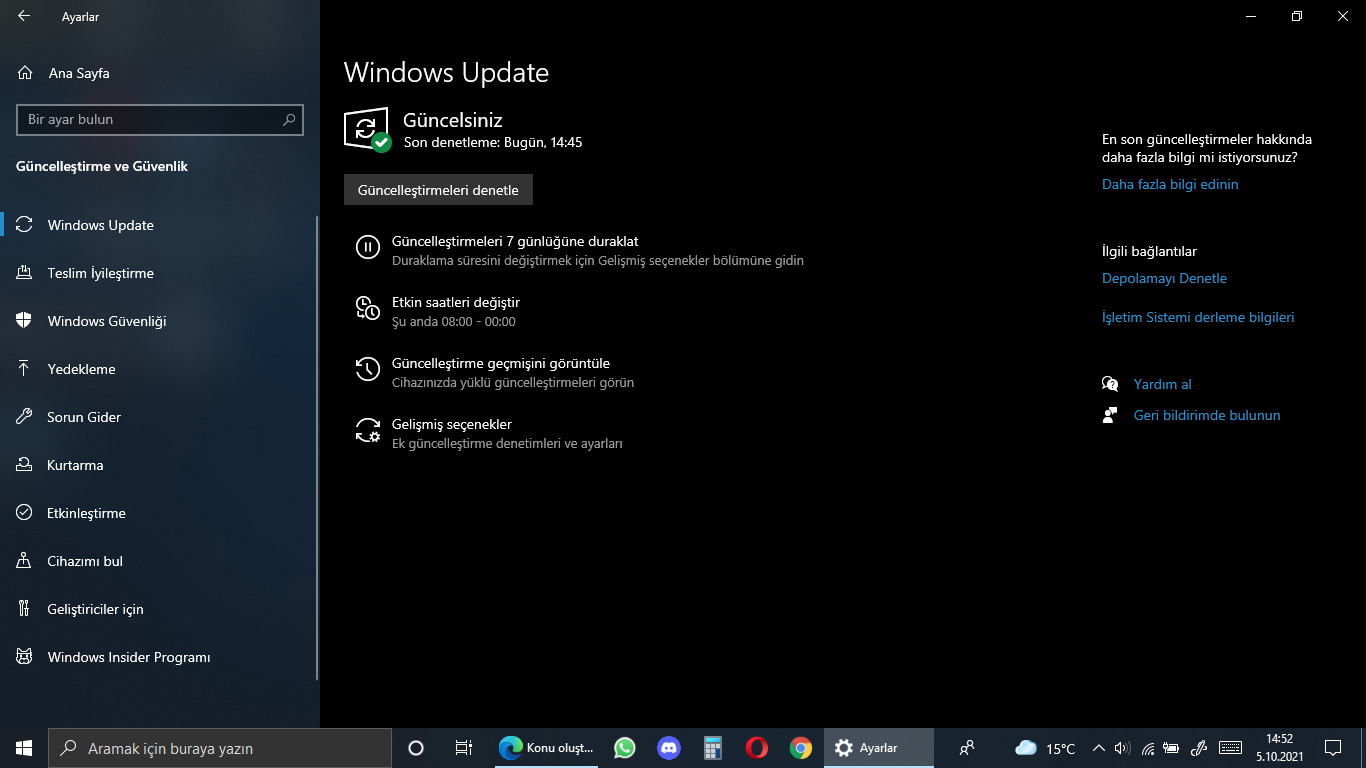Go to the Yedekleme section
Viewport: 1366px width, 768px height.
click(x=160, y=369)
